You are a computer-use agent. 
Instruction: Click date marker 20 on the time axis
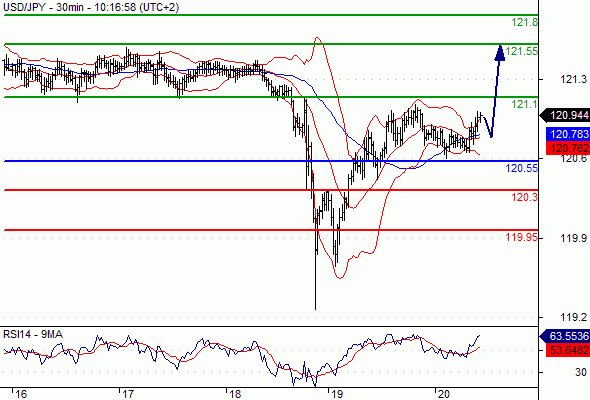(444, 394)
